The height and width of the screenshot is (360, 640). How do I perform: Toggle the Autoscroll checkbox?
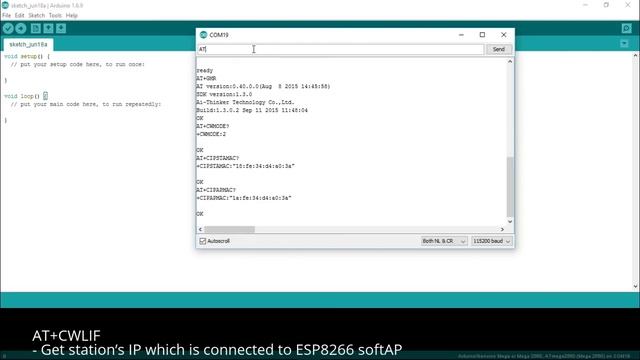[x=202, y=241]
